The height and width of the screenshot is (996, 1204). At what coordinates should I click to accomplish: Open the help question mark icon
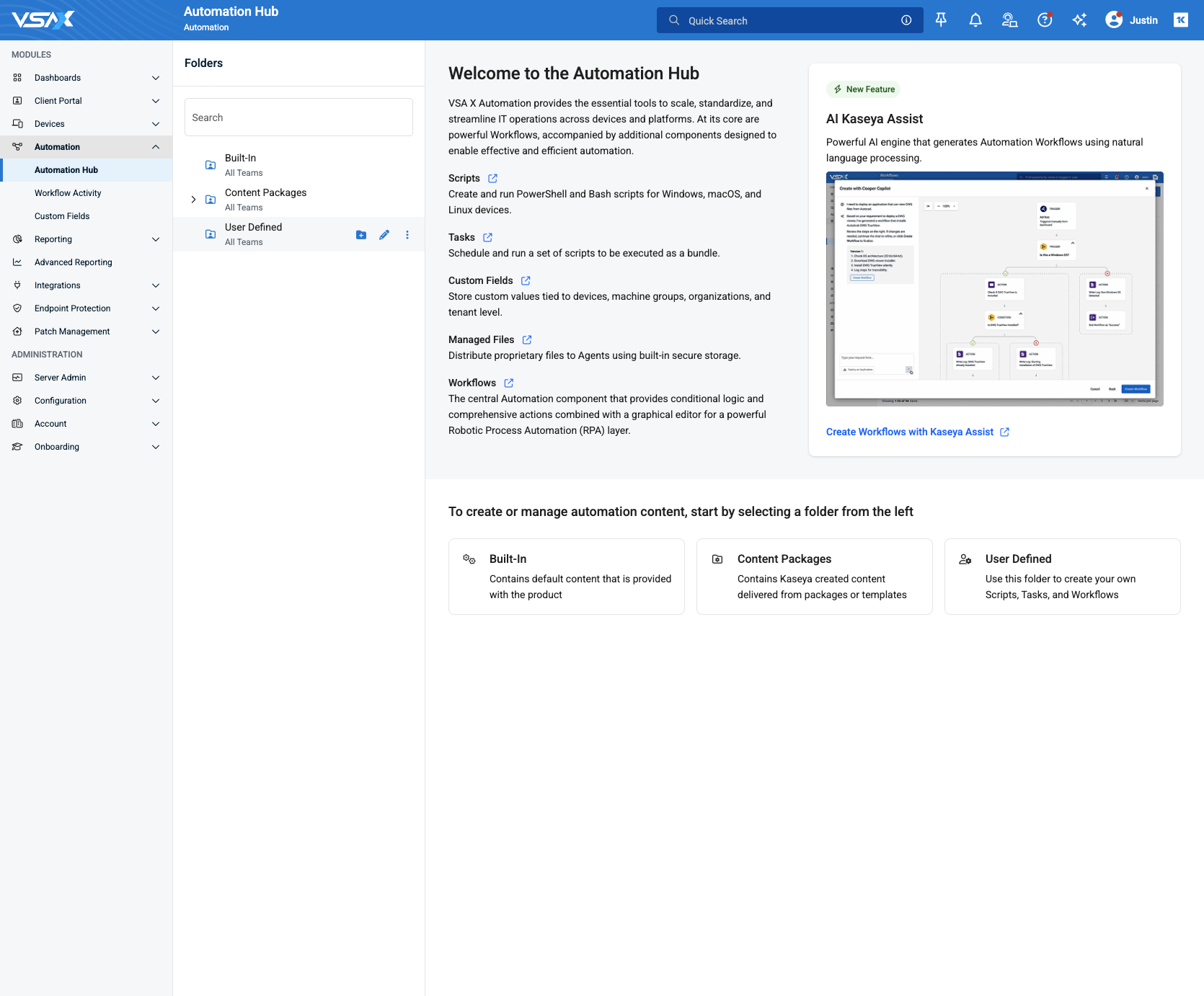1045,20
